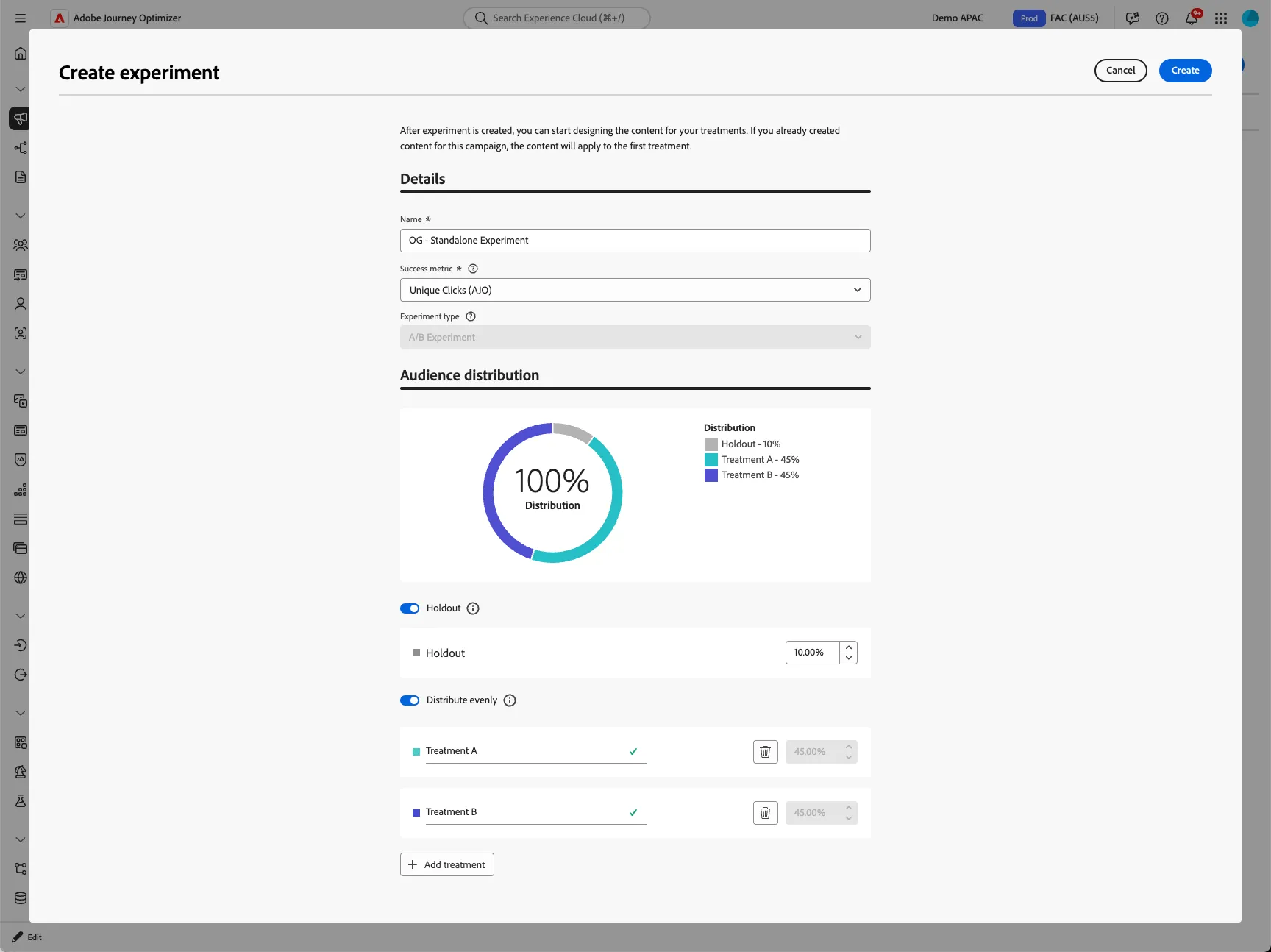Show Experiment type help tooltip
The width and height of the screenshot is (1271, 952).
point(471,316)
